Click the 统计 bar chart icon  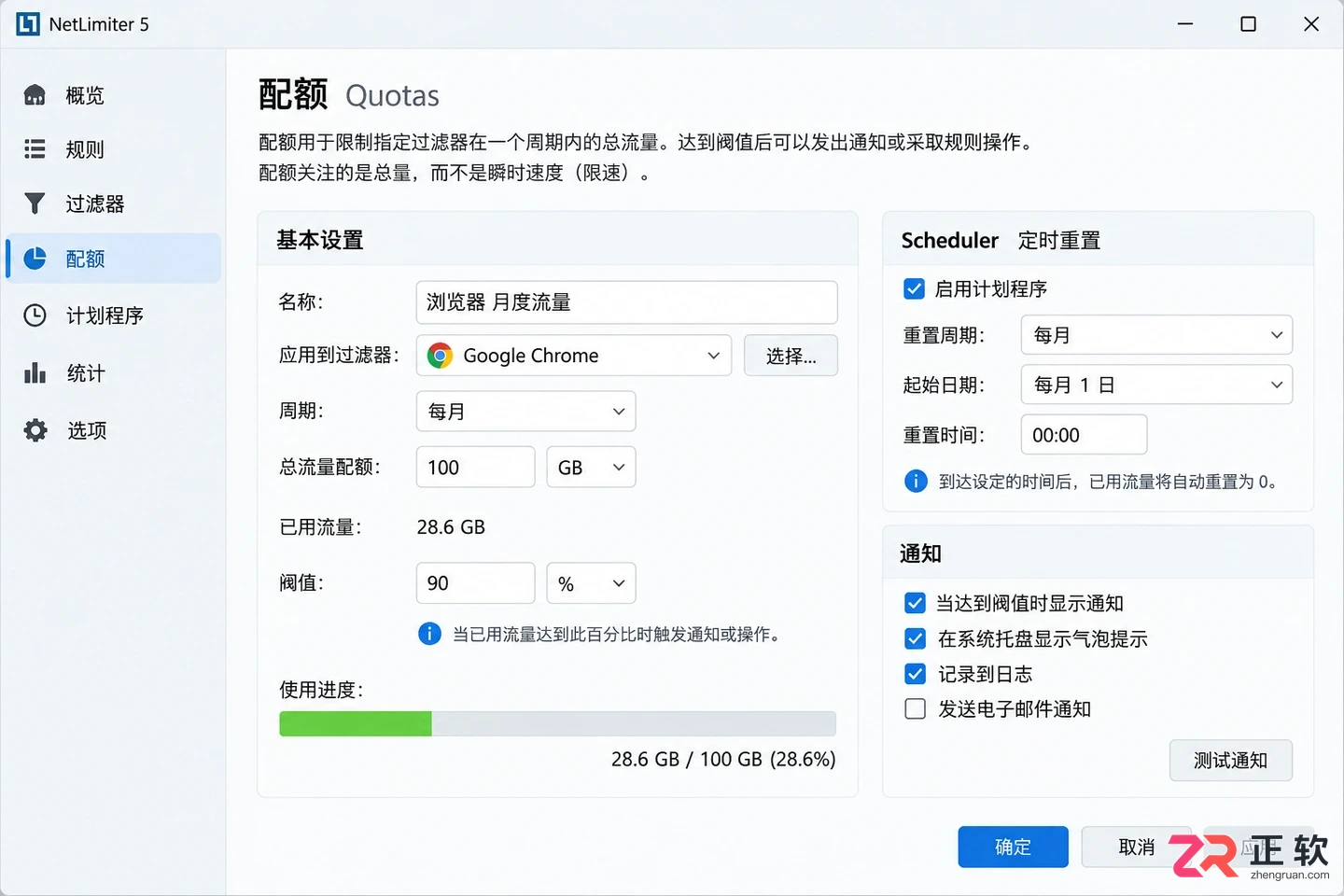tap(35, 373)
